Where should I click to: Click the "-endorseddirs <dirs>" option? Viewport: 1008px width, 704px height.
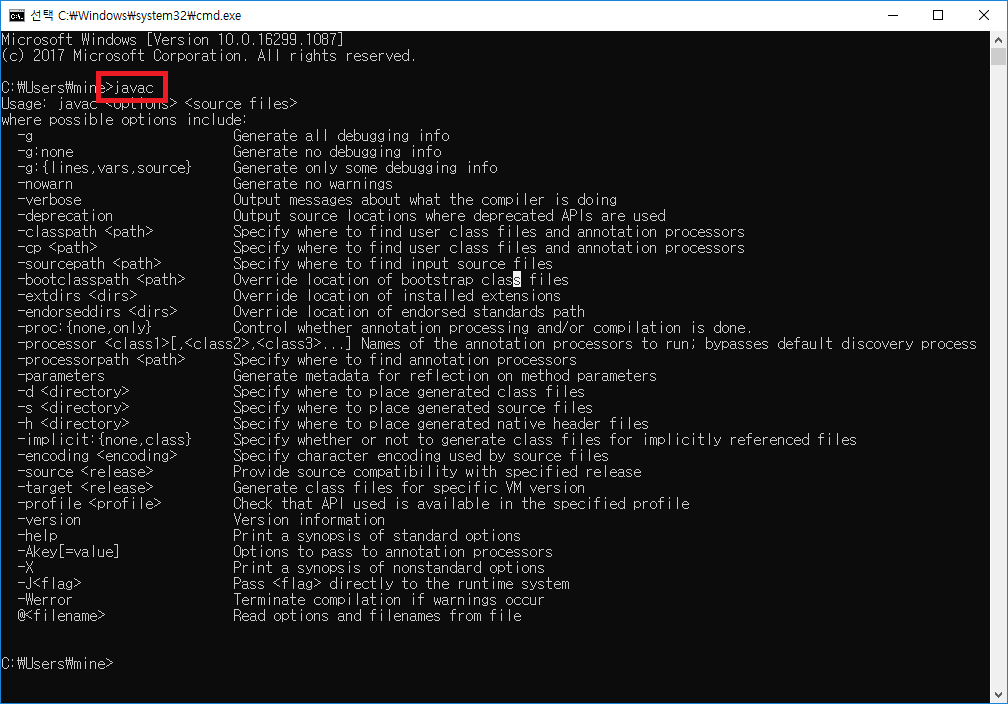click(x=97, y=312)
